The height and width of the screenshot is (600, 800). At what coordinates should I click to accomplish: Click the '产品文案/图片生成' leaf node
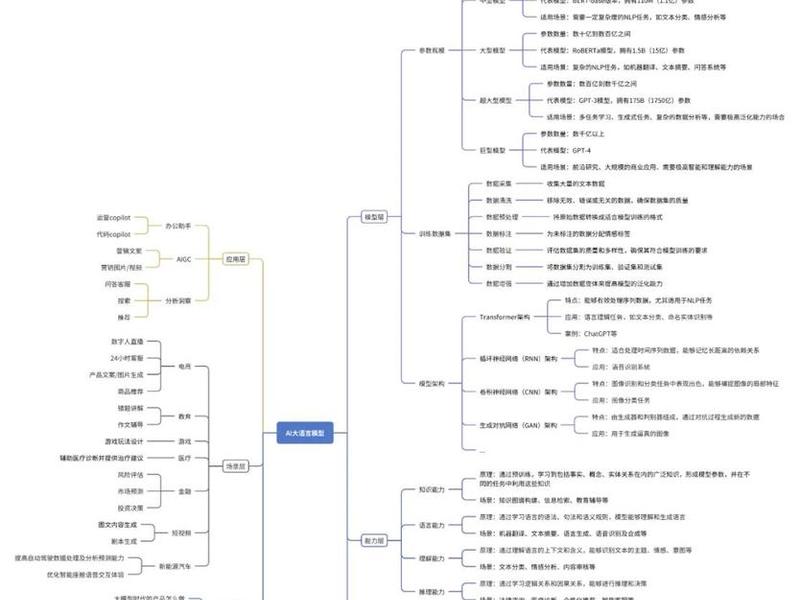tap(116, 375)
